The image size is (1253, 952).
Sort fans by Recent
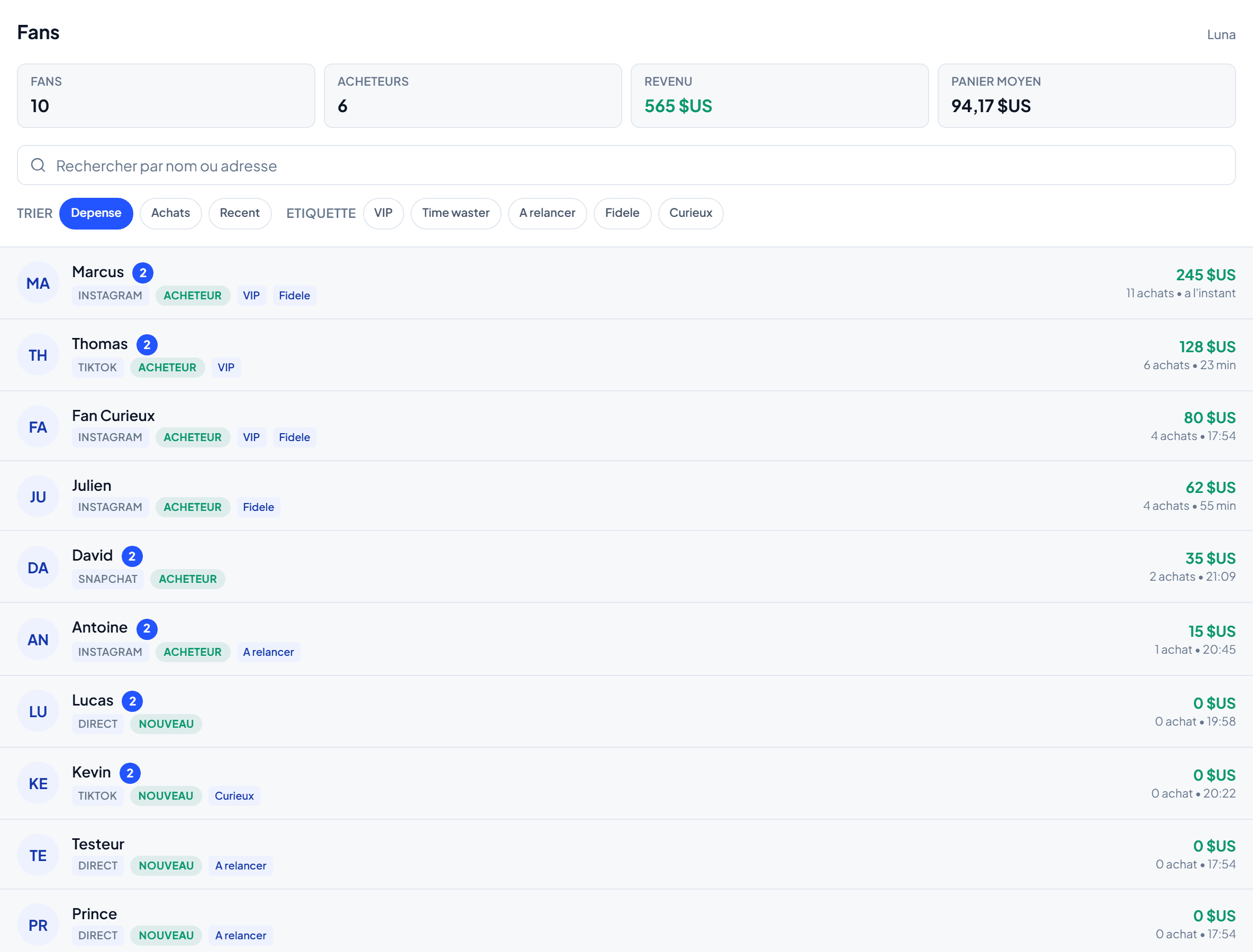pos(240,213)
